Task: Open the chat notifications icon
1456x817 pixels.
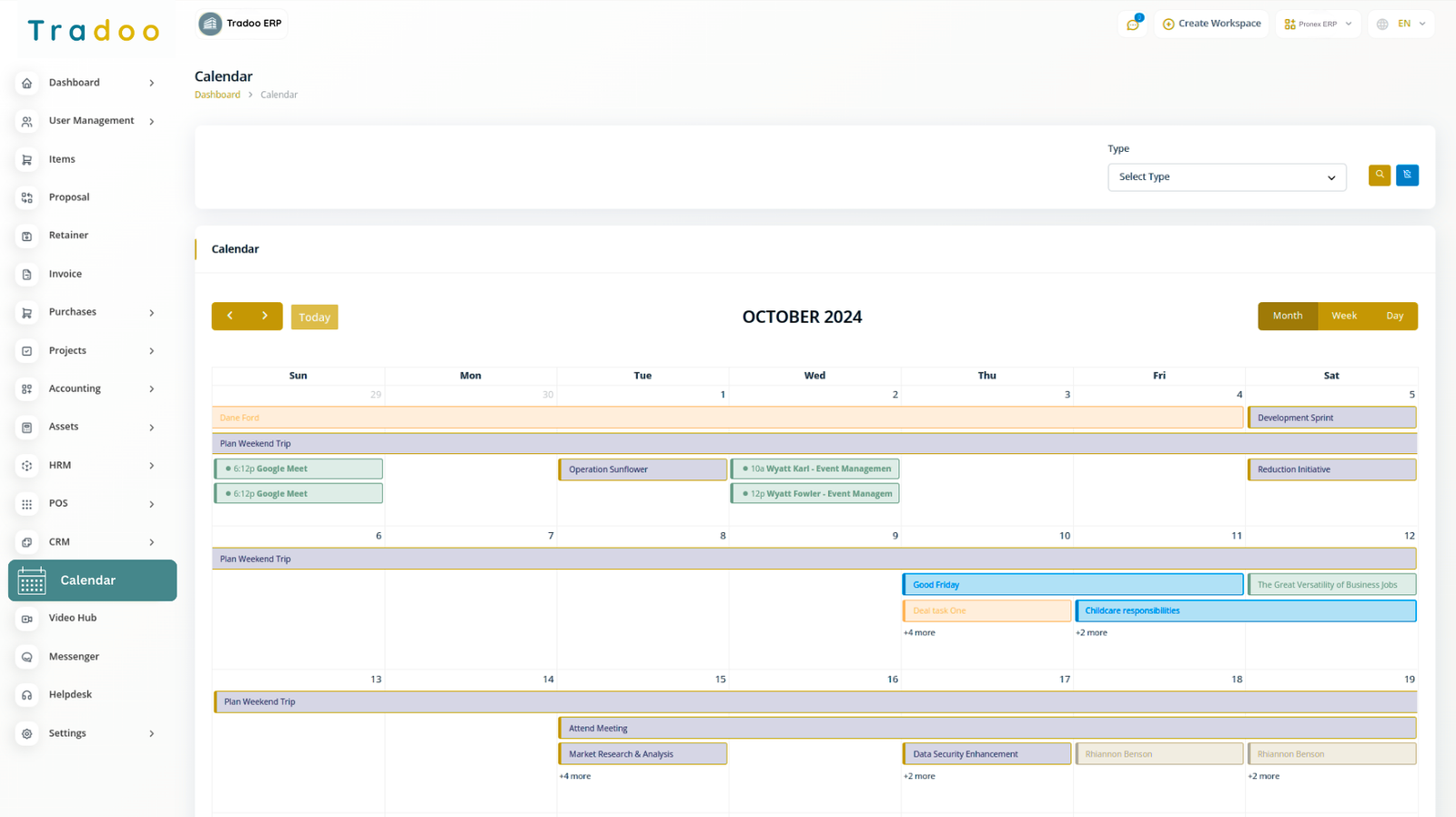Action: [x=1133, y=25]
